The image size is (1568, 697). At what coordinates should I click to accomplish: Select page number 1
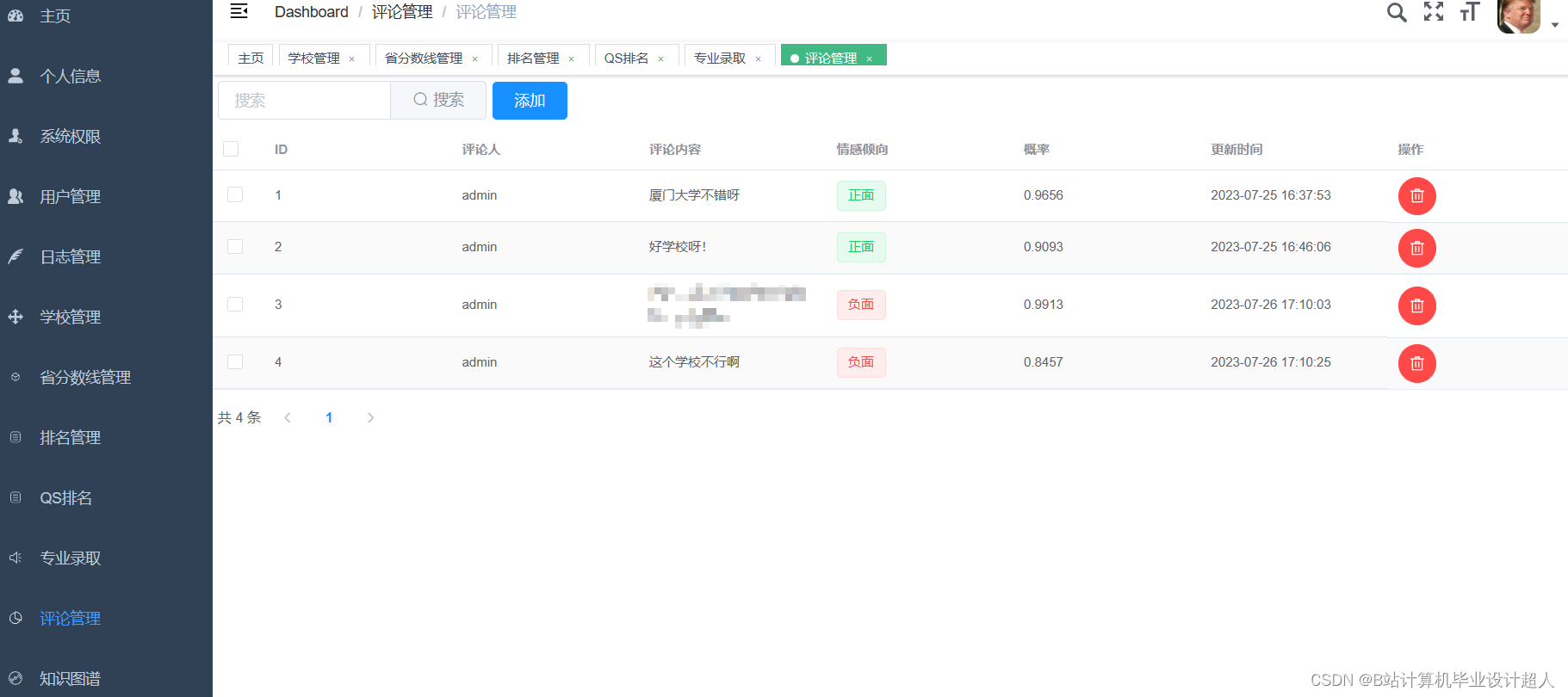(329, 417)
